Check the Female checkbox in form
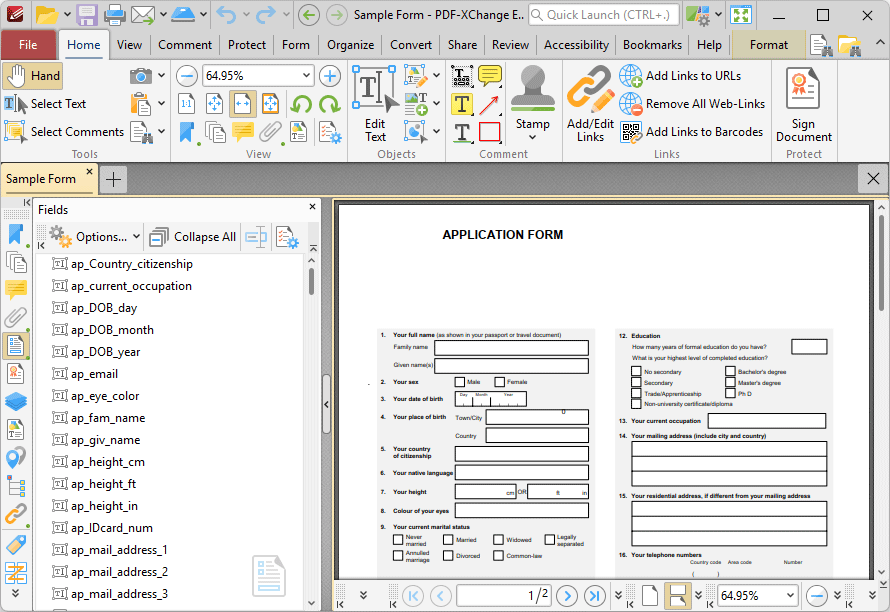This screenshot has width=890, height=612. click(499, 382)
